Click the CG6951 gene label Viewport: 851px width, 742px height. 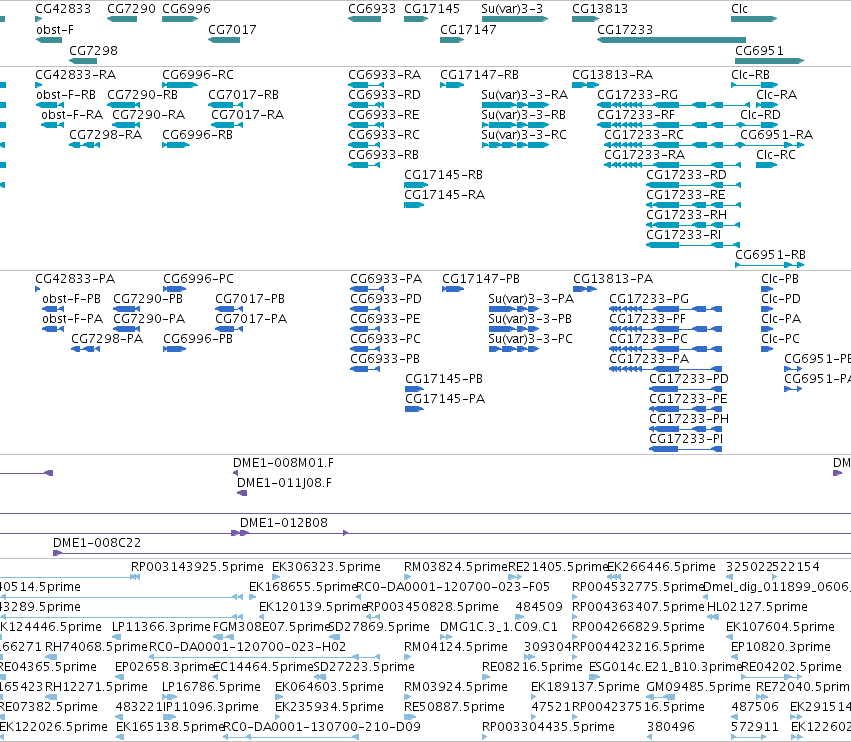click(x=759, y=50)
